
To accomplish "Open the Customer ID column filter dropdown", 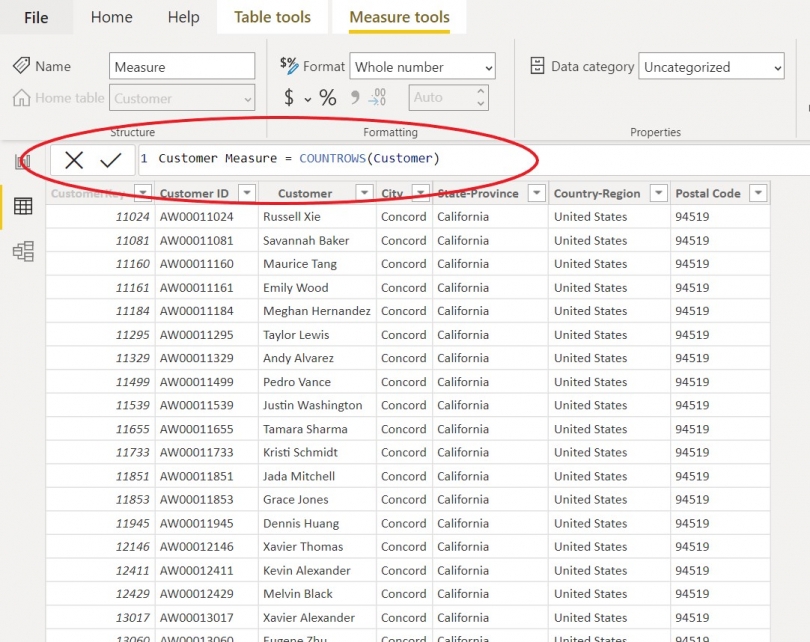I will tap(245, 192).
